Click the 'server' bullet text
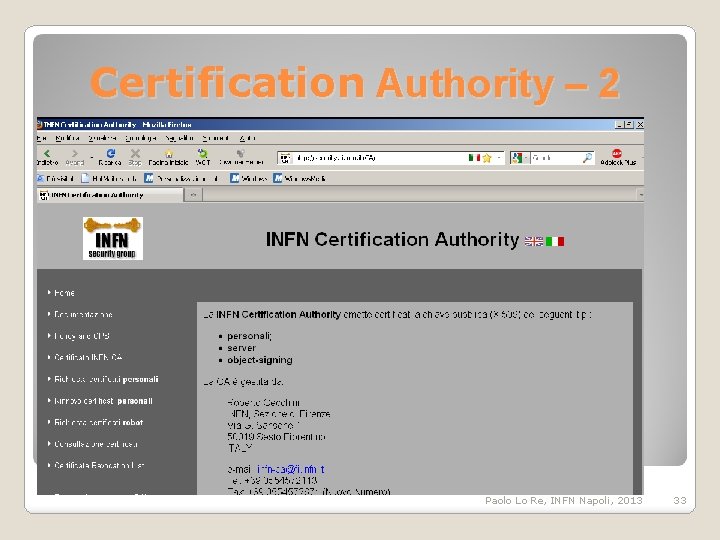The image size is (720, 540). point(242,348)
